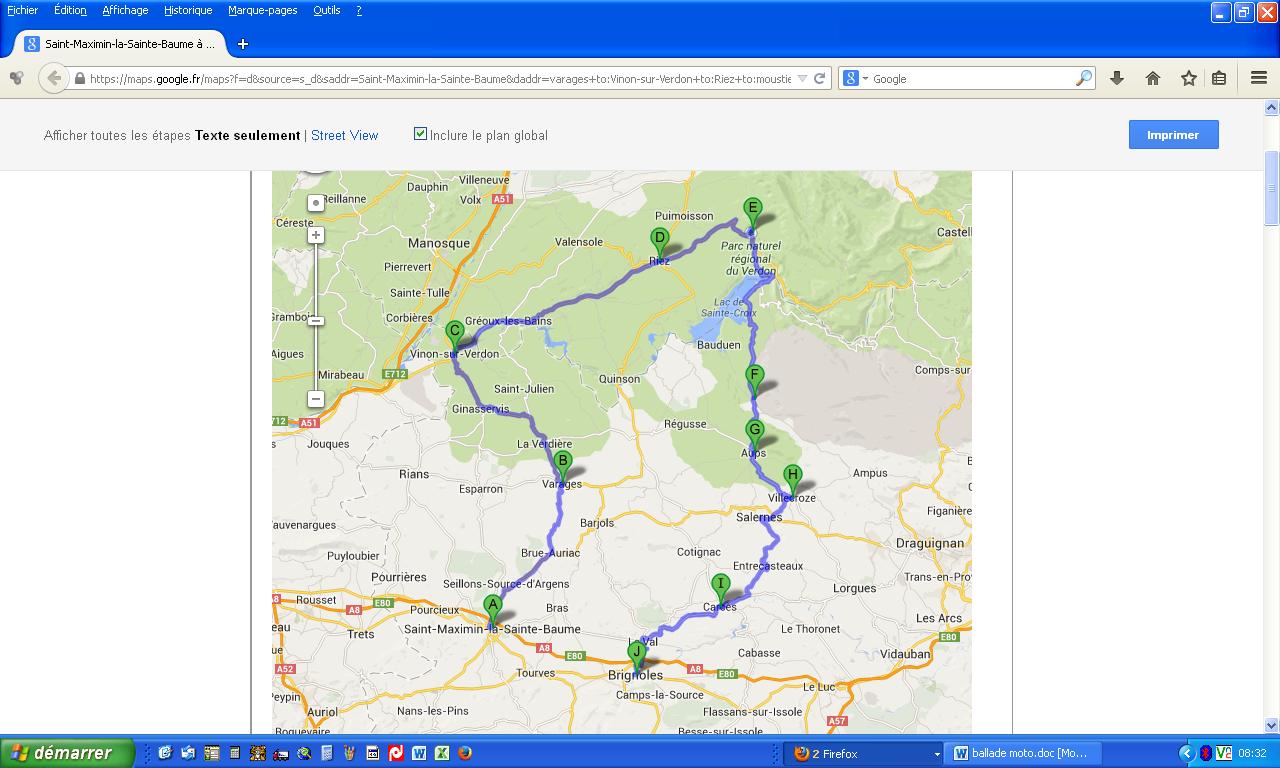Toggle 'Inclure le plan global' checkbox
Image resolution: width=1280 pixels, height=768 pixels.
click(x=420, y=134)
